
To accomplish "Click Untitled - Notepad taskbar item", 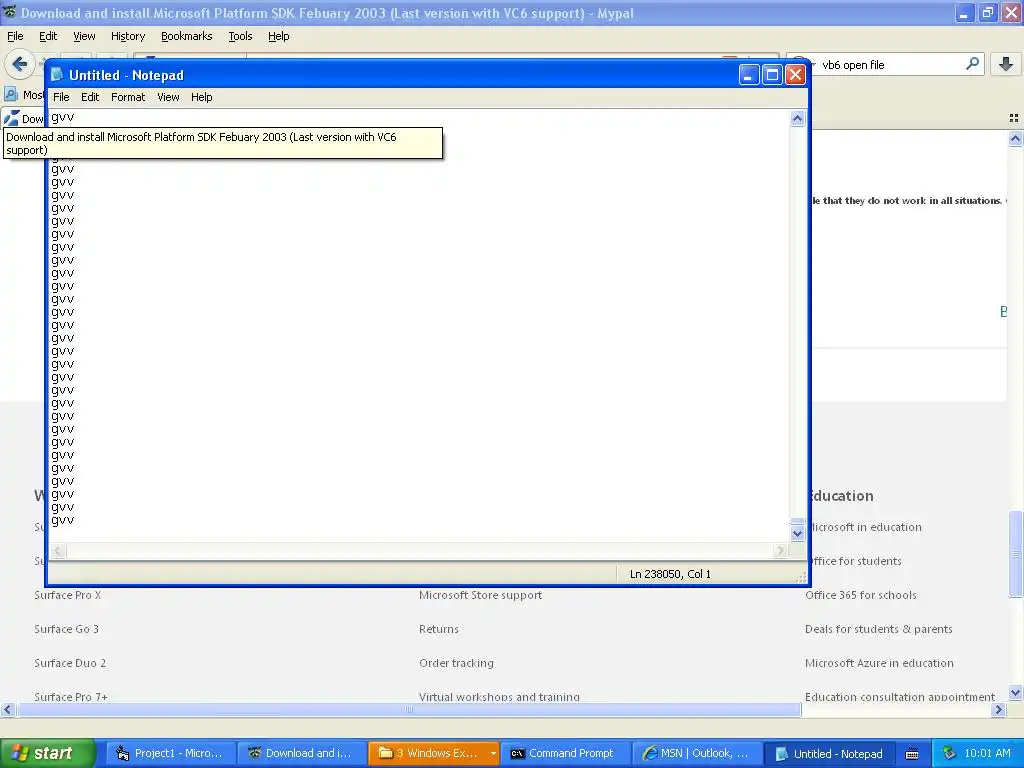I will 829,754.
